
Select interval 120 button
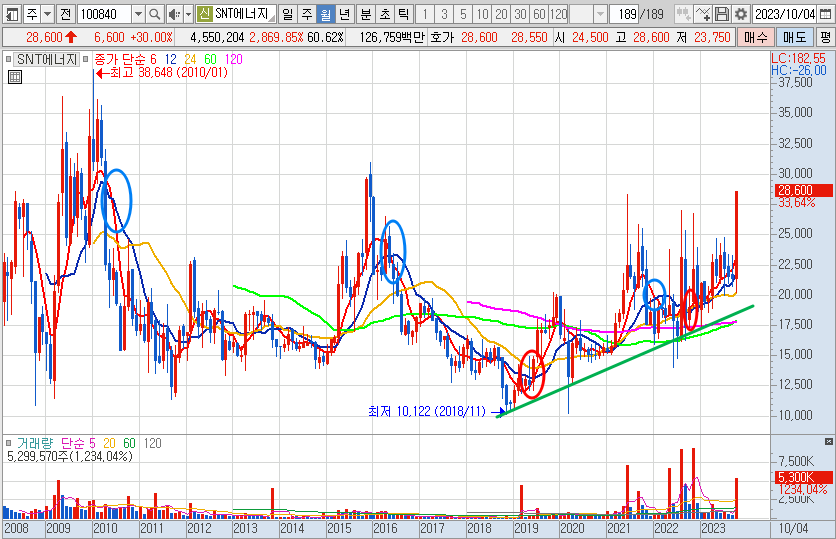coord(559,14)
